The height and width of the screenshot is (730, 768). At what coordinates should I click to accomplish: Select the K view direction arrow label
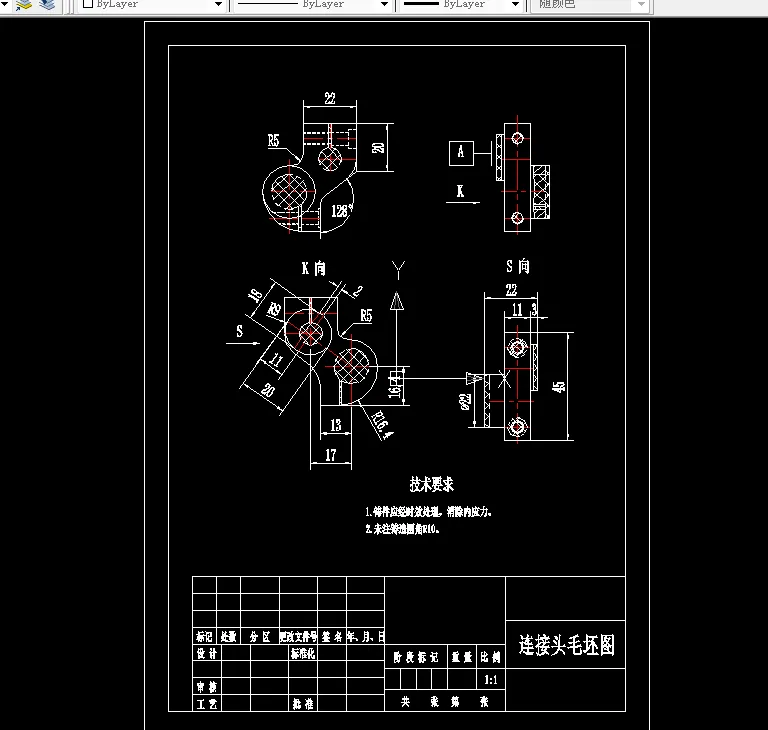[x=460, y=191]
